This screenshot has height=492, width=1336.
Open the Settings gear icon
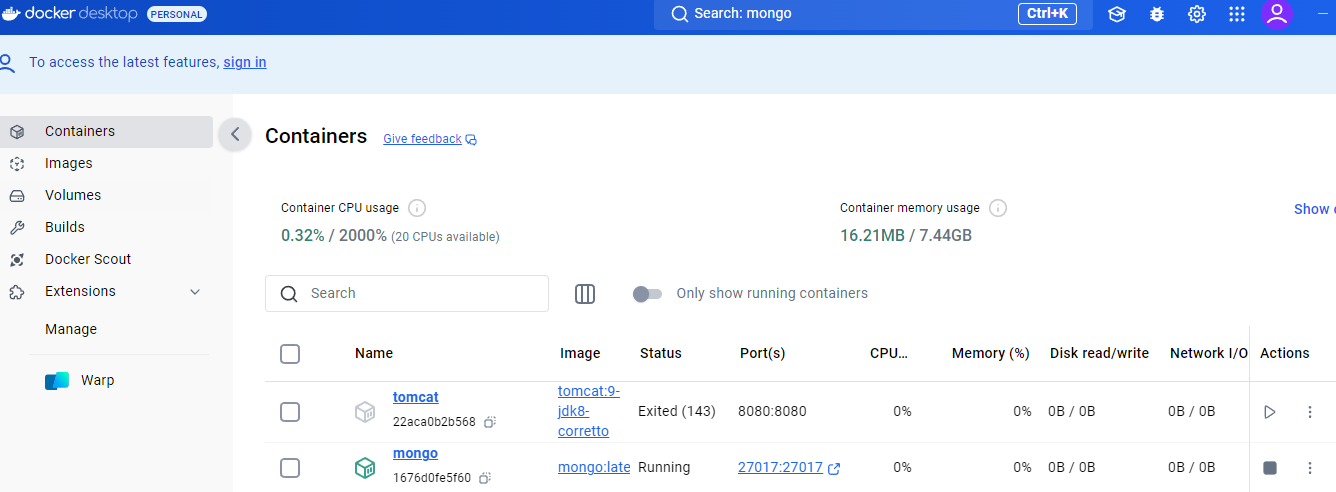point(1197,14)
